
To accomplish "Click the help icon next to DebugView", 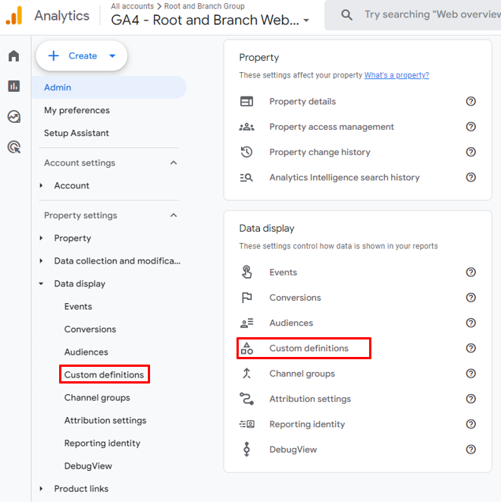I will [x=471, y=449].
